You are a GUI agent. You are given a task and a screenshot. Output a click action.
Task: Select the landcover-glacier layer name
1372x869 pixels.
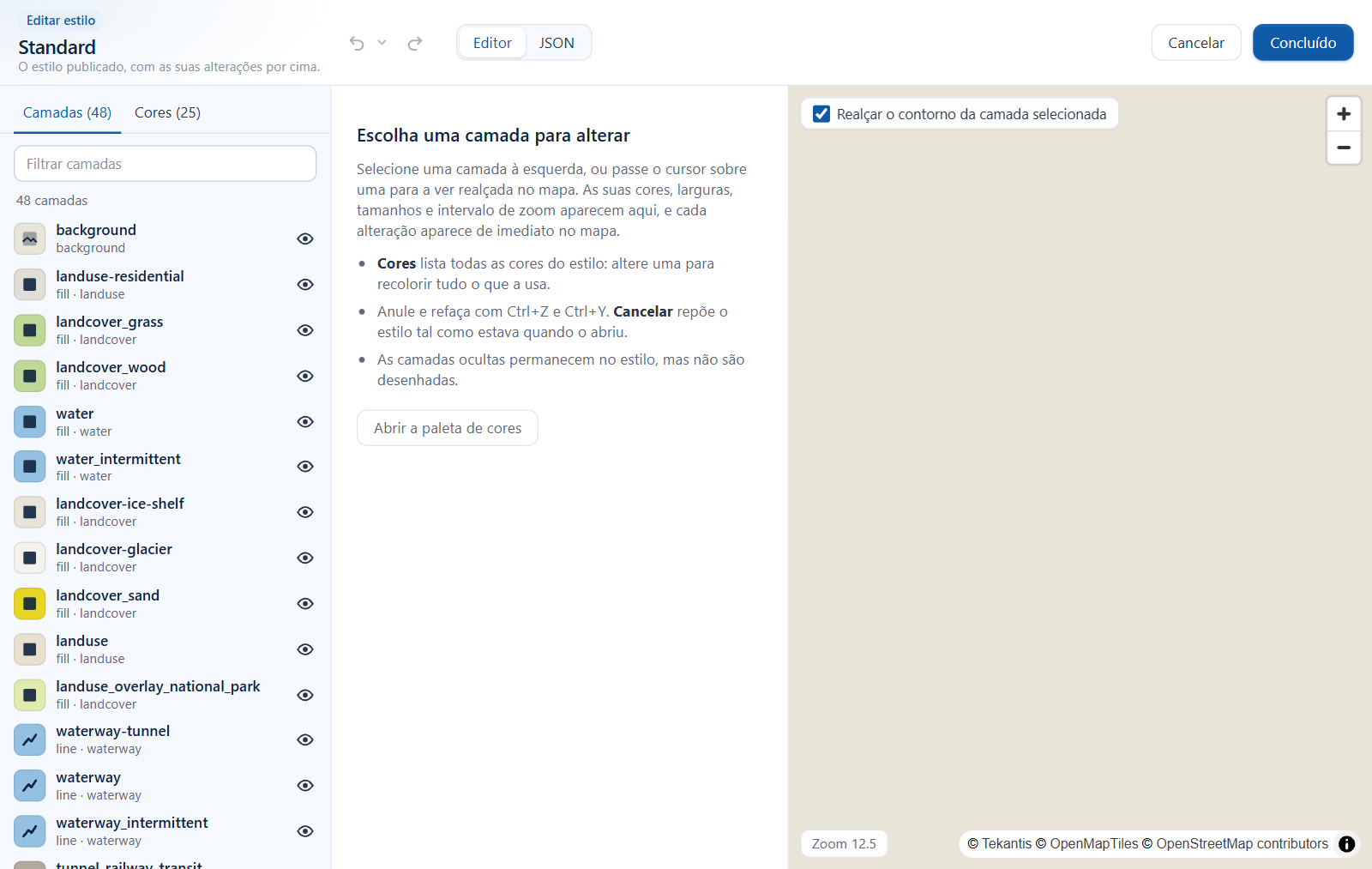pyautogui.click(x=114, y=549)
